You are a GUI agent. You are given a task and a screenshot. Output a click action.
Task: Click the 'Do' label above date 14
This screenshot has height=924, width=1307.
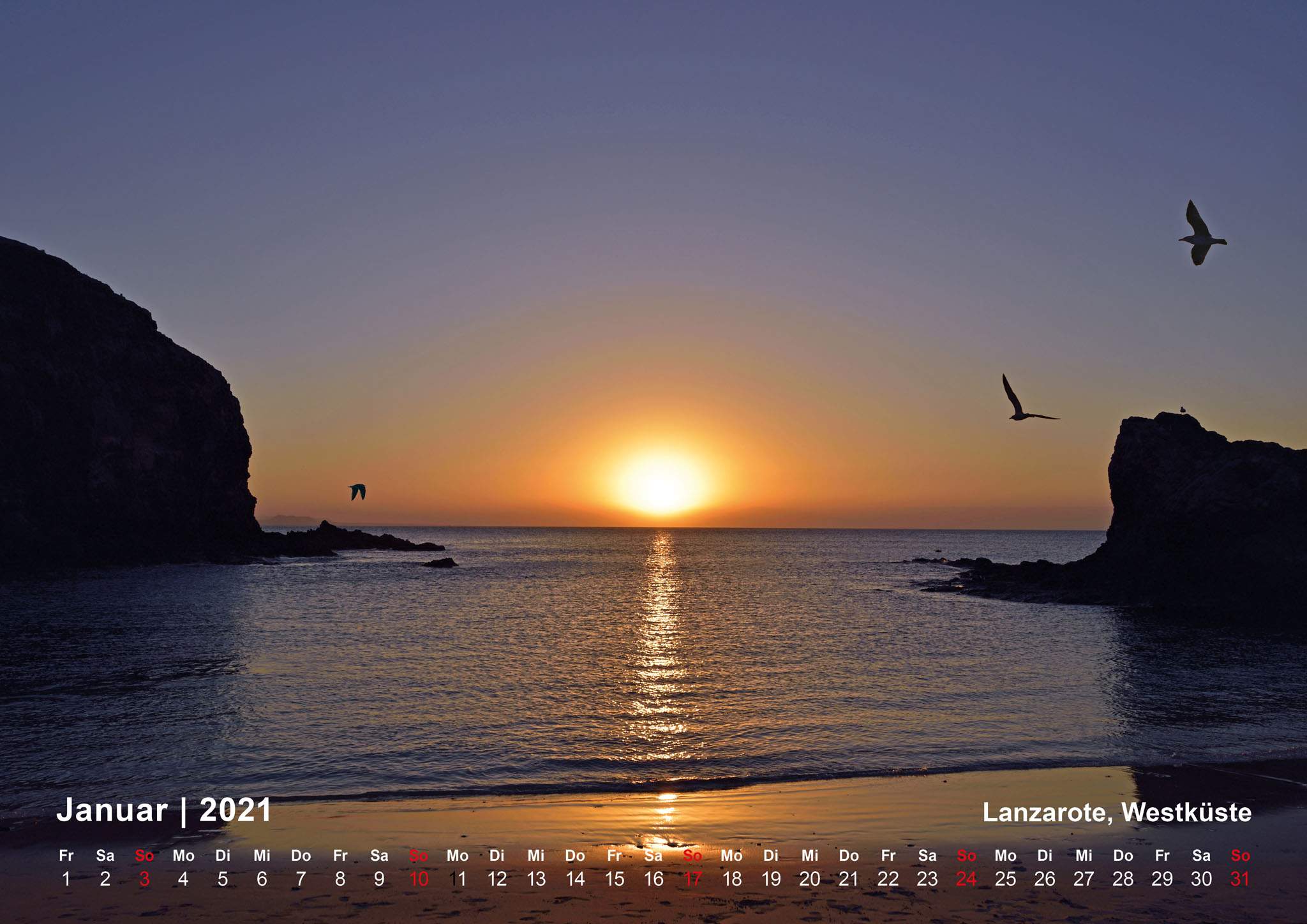[x=575, y=855]
